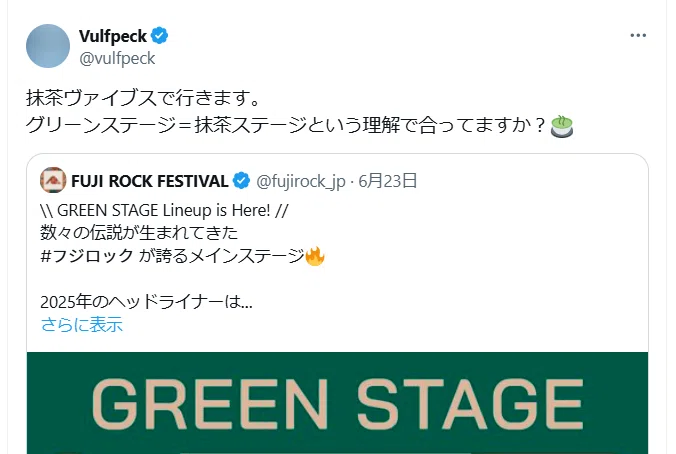676x454 pixels.
Task: Open the #フジロック hashtag
Action: click(x=87, y=256)
